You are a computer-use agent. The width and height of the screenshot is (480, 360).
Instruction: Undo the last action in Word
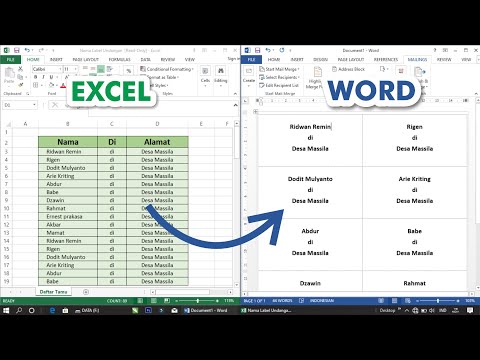(268, 50)
